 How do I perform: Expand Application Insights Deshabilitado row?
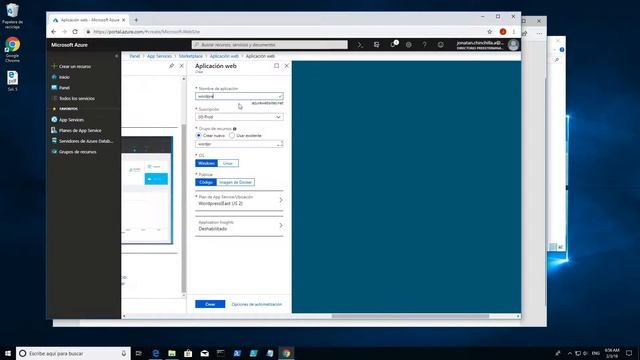click(239, 226)
